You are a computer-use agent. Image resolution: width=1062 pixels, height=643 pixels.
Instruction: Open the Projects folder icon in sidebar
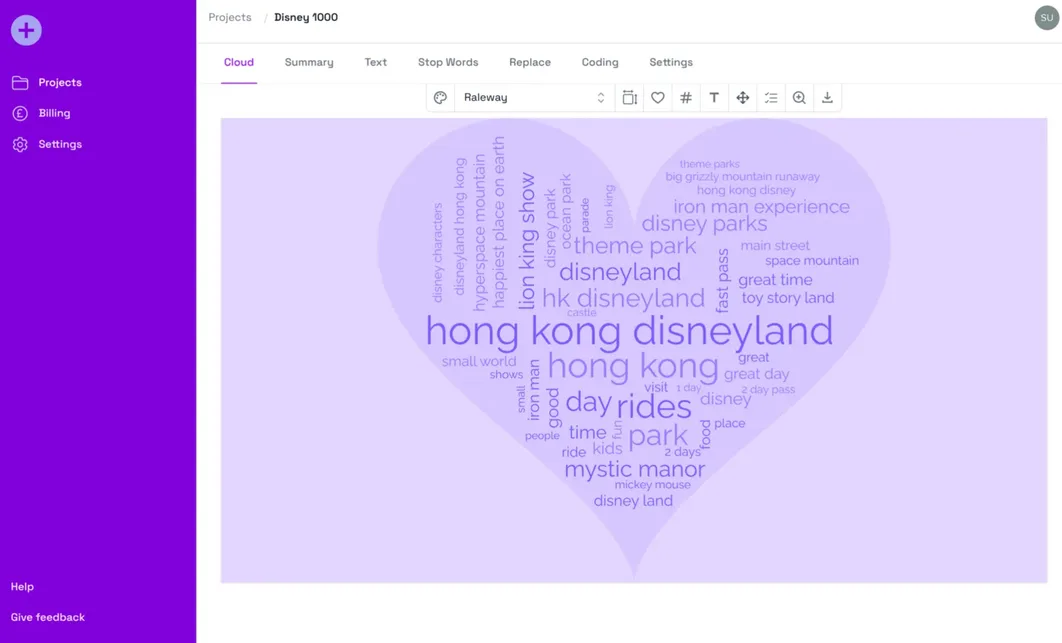20,83
